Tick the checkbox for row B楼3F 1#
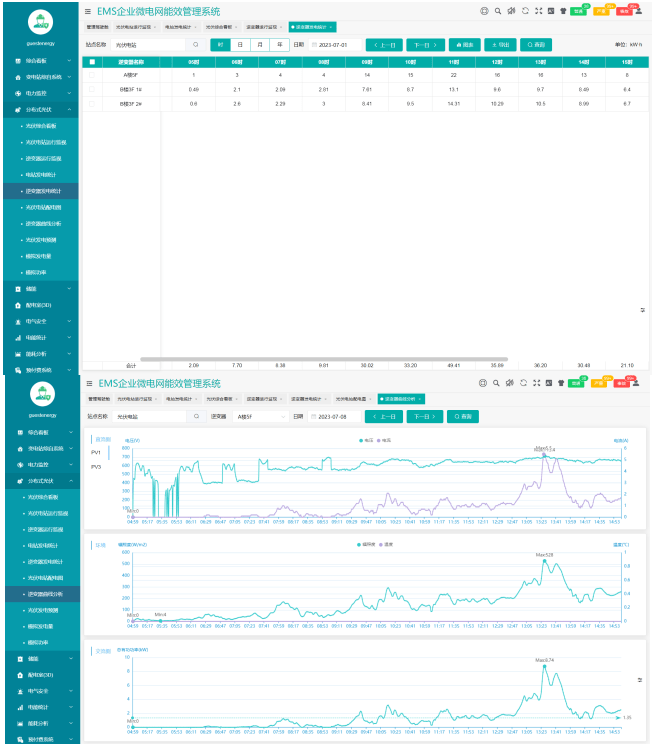The image size is (658, 746). point(93,89)
